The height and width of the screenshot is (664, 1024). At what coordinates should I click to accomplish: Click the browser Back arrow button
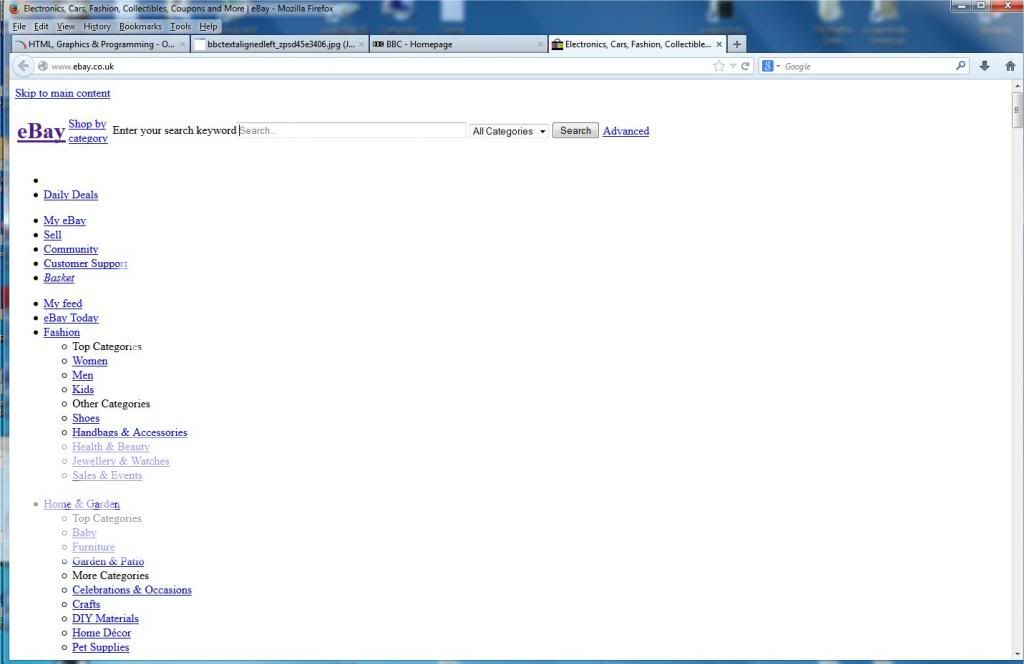coord(24,66)
